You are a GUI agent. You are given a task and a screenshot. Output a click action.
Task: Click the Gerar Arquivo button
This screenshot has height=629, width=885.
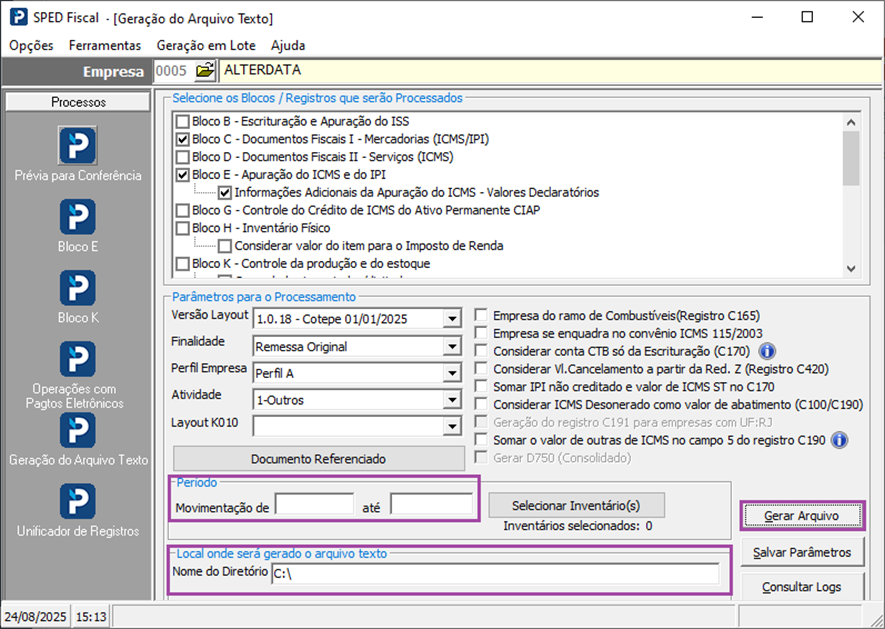coord(802,516)
